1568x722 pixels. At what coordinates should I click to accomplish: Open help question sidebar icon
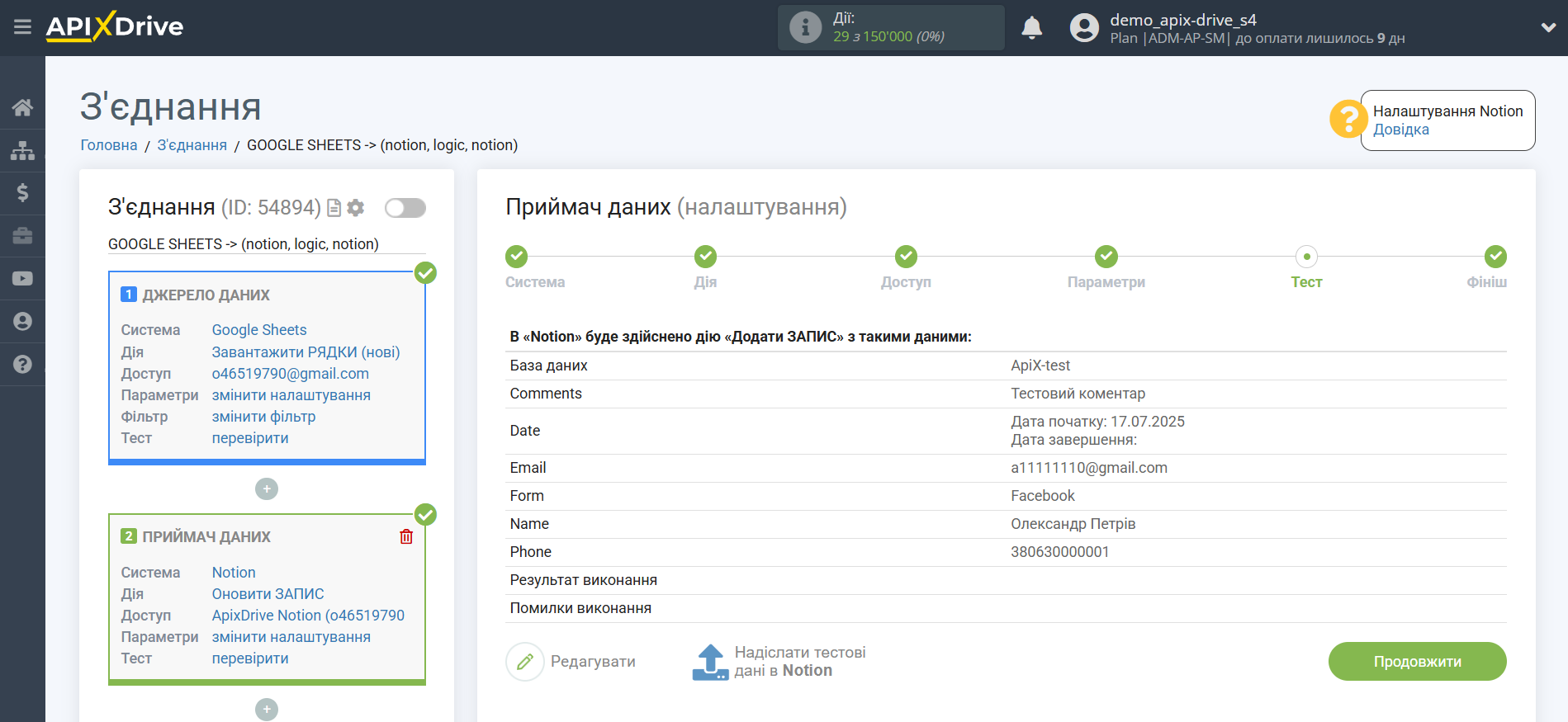click(22, 364)
